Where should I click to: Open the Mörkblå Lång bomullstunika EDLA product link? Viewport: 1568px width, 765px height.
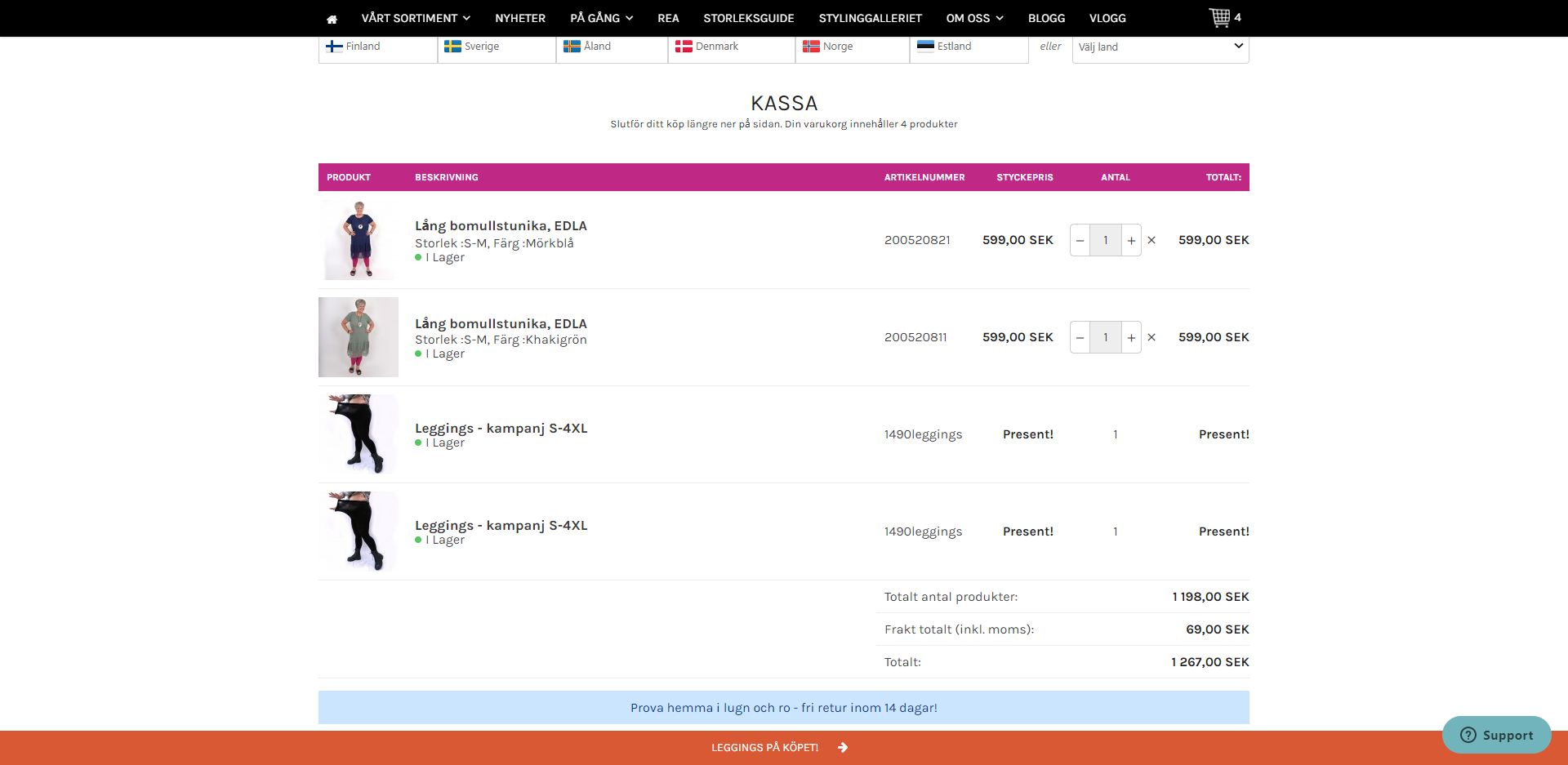tap(501, 226)
